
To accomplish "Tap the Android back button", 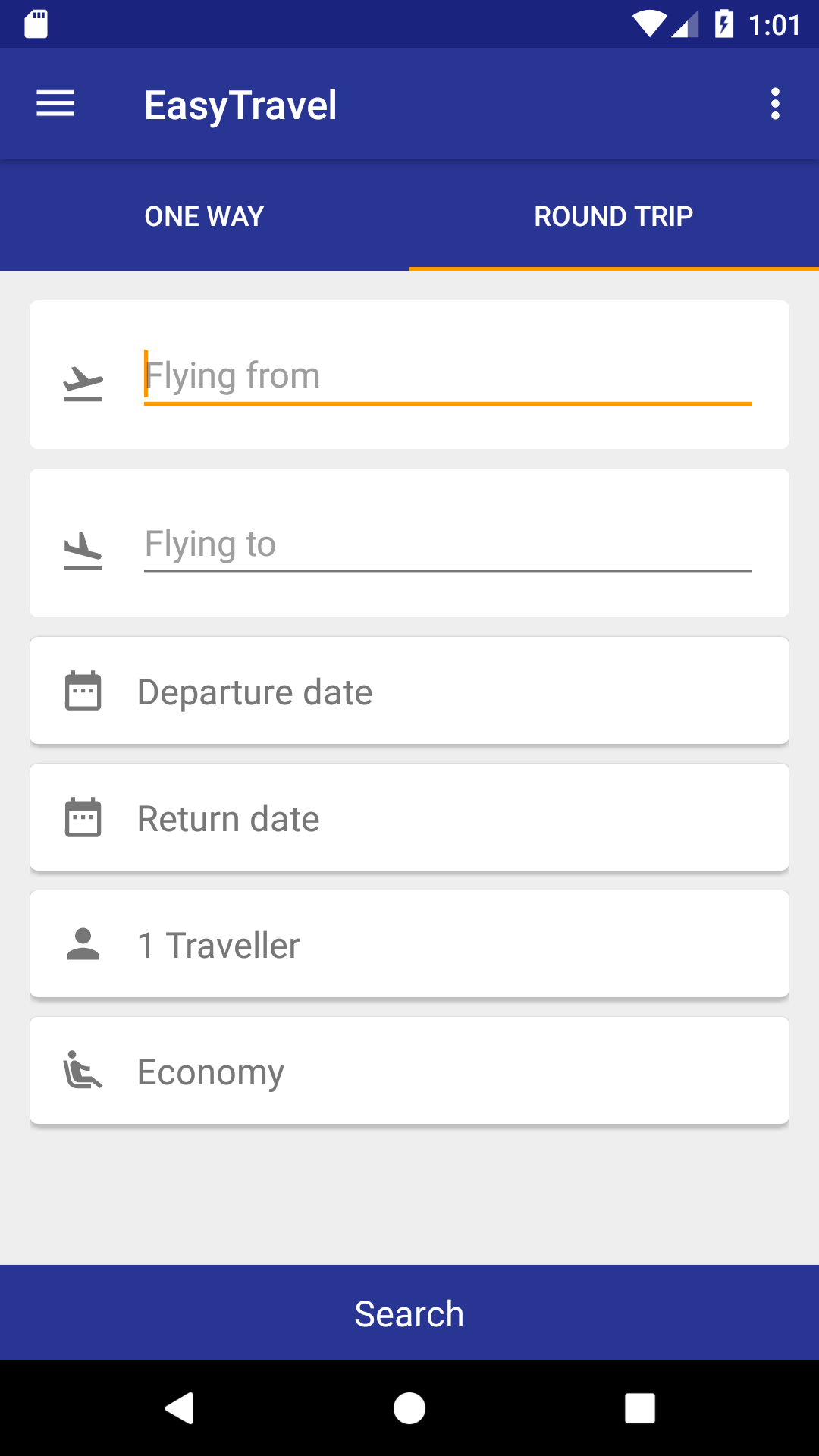I will [180, 1408].
